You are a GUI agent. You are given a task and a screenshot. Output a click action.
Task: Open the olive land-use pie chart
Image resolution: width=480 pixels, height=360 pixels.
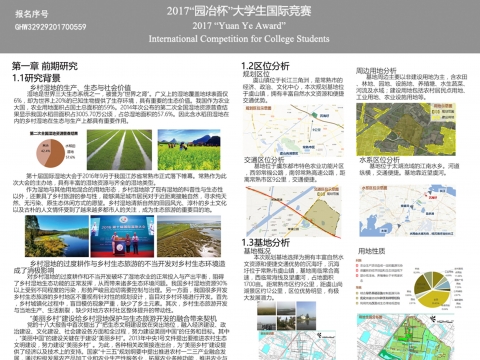(433, 289)
